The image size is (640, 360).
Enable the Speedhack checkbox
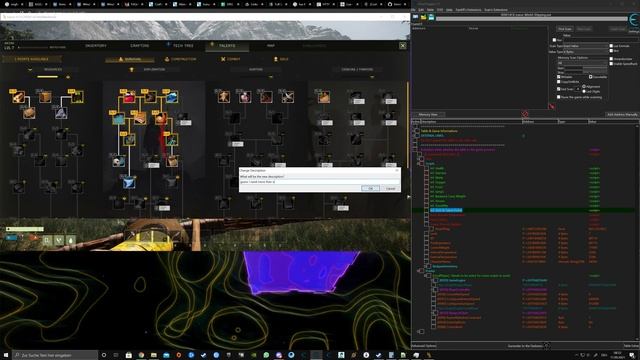[611, 64]
